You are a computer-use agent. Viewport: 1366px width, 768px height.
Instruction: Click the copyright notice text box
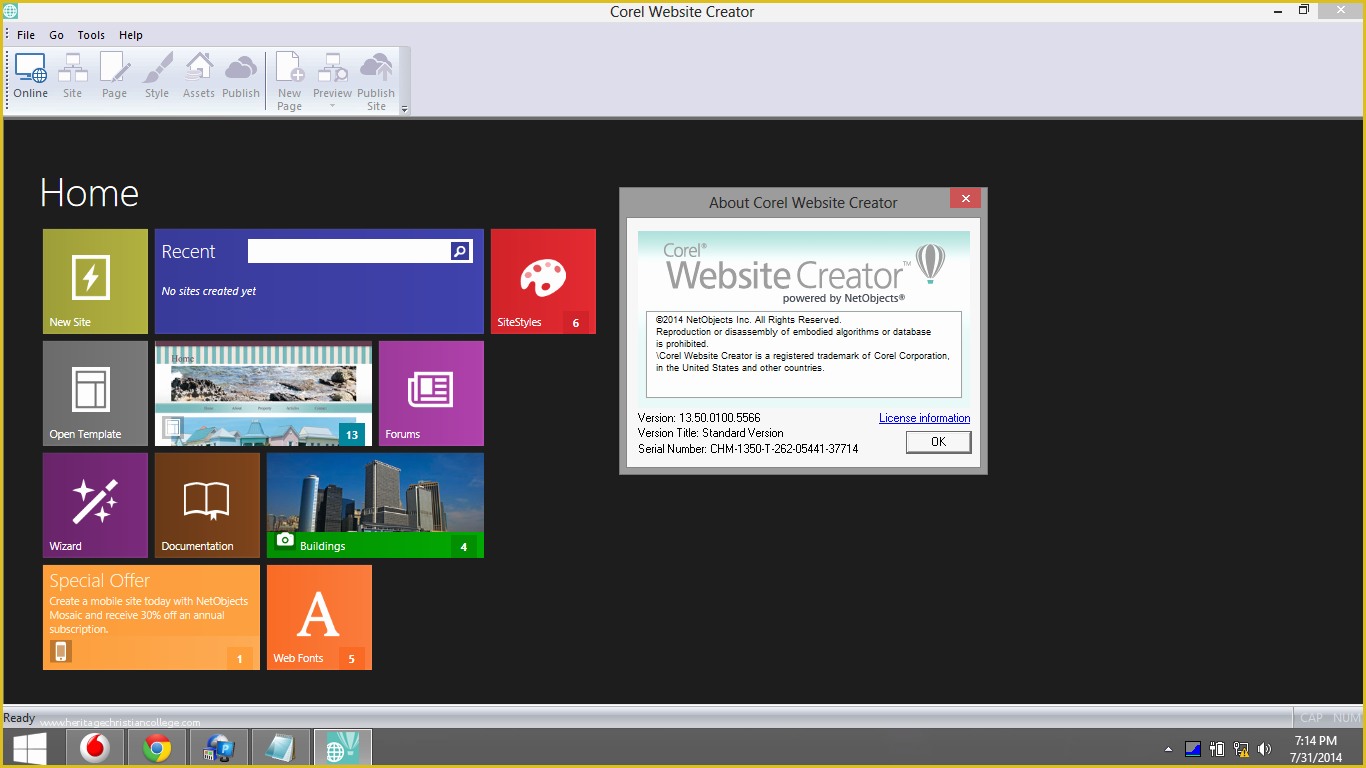point(804,354)
